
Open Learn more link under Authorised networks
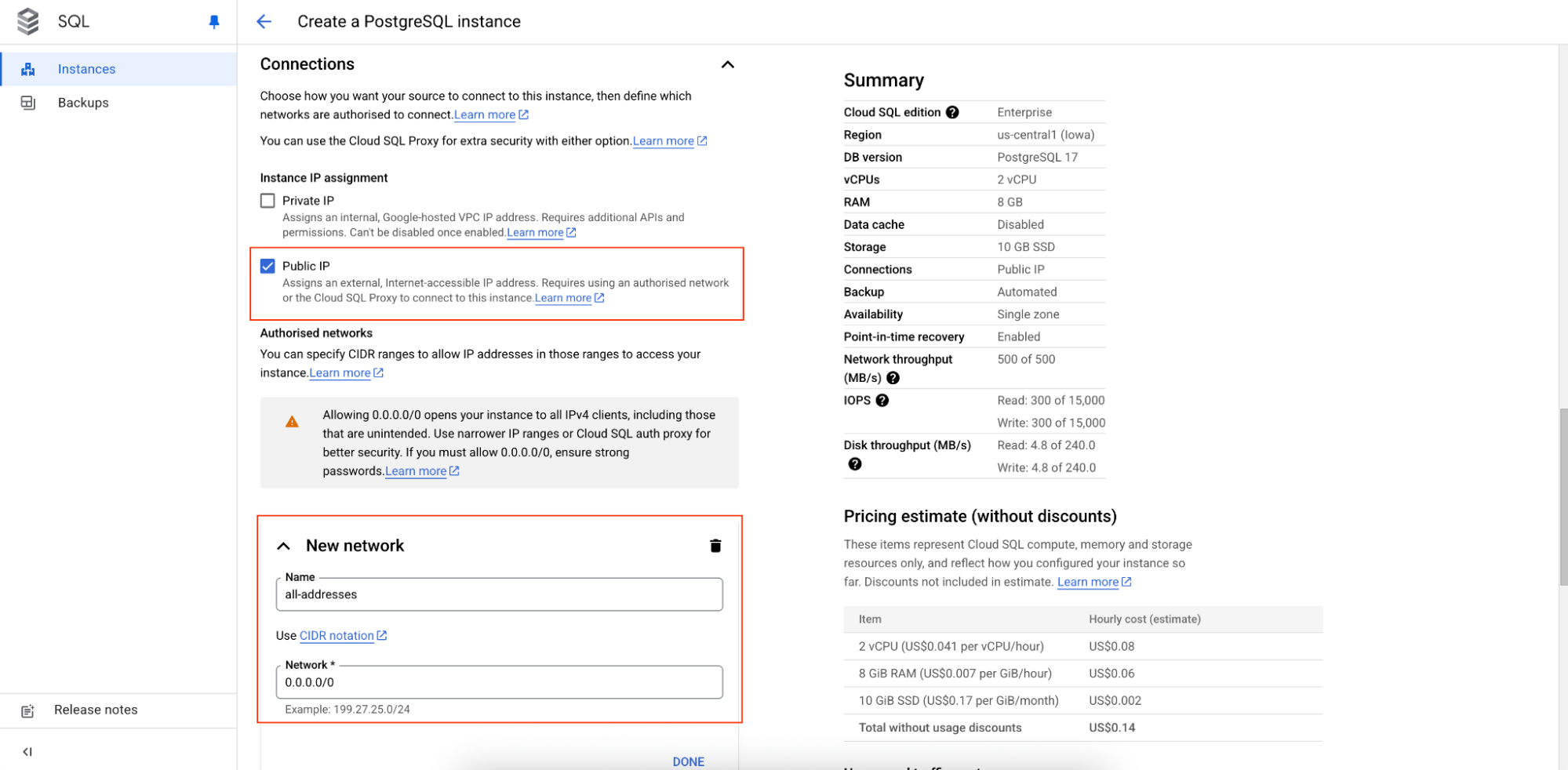340,373
